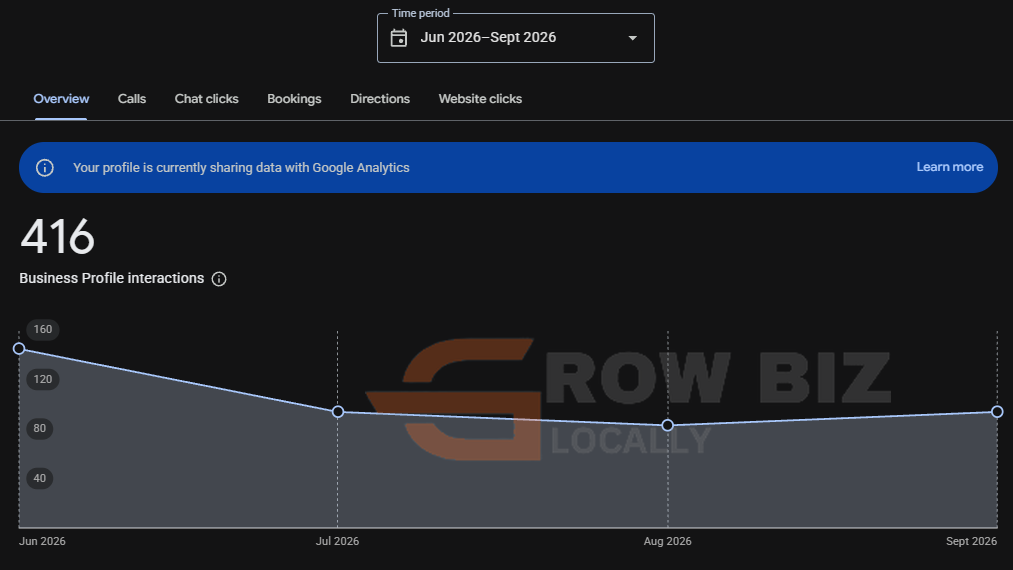Click the Google Analytics sharing message text
Viewport: 1013px width, 570px height.
(241, 168)
